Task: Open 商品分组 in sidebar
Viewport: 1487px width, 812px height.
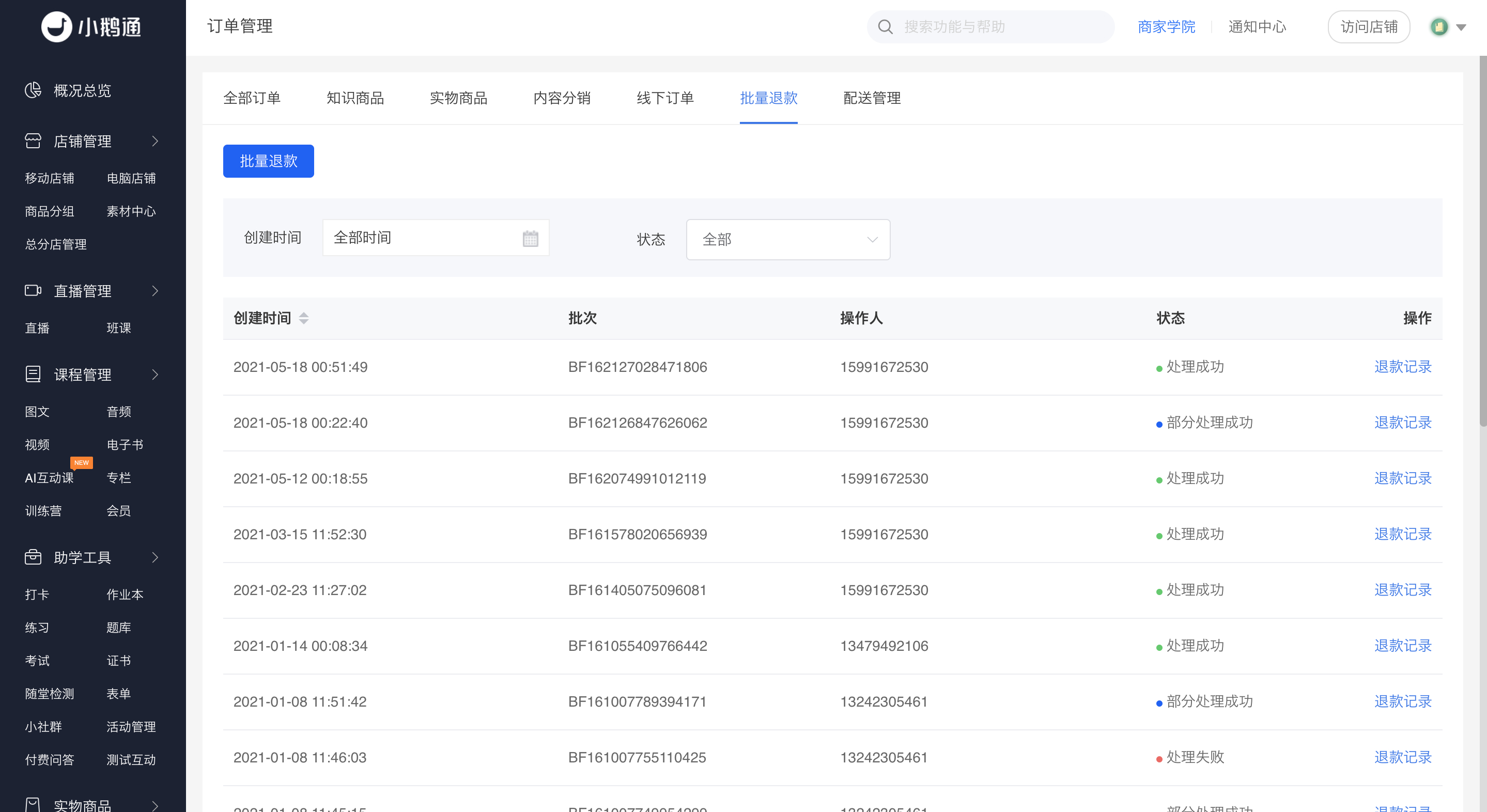Action: pyautogui.click(x=50, y=211)
